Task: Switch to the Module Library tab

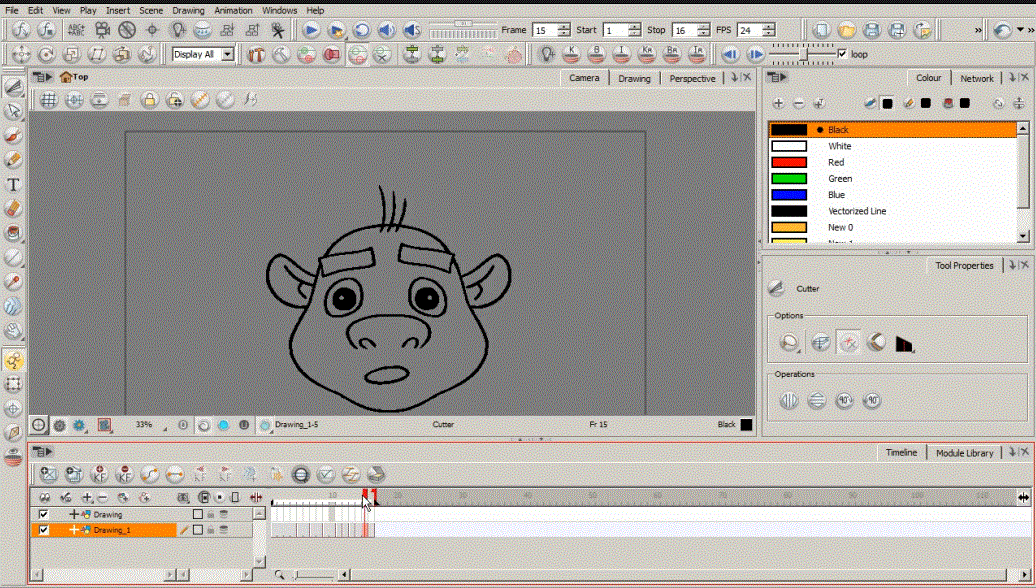Action: 964,453
